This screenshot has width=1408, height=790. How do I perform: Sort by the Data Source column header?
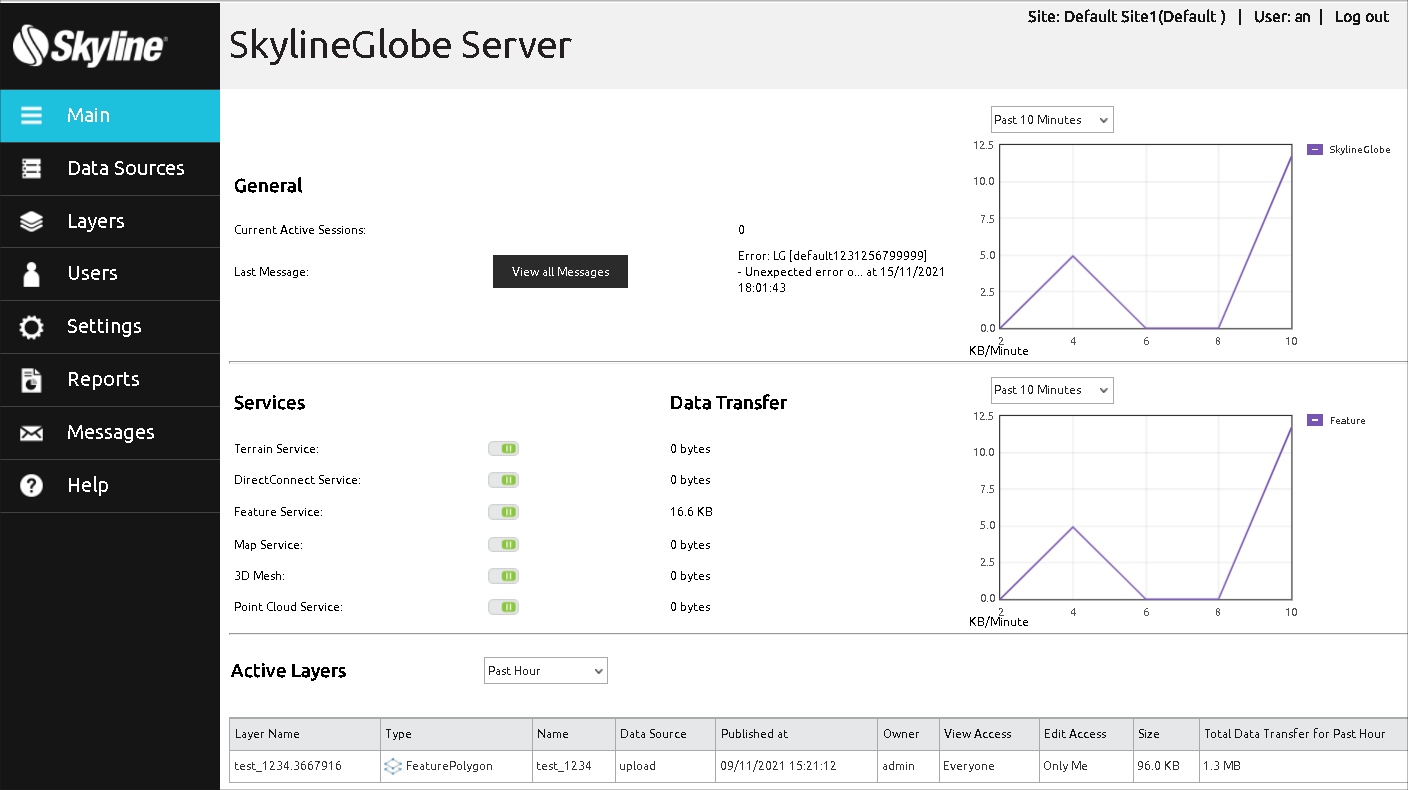tap(665, 734)
